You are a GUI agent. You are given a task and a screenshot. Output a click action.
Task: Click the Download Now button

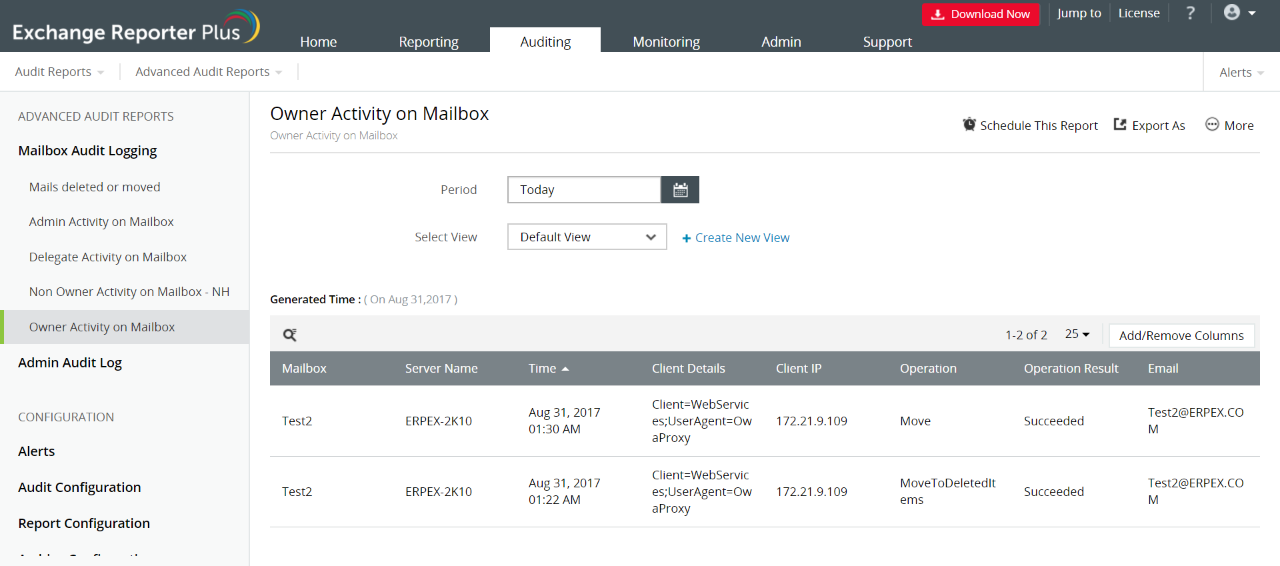(x=980, y=14)
